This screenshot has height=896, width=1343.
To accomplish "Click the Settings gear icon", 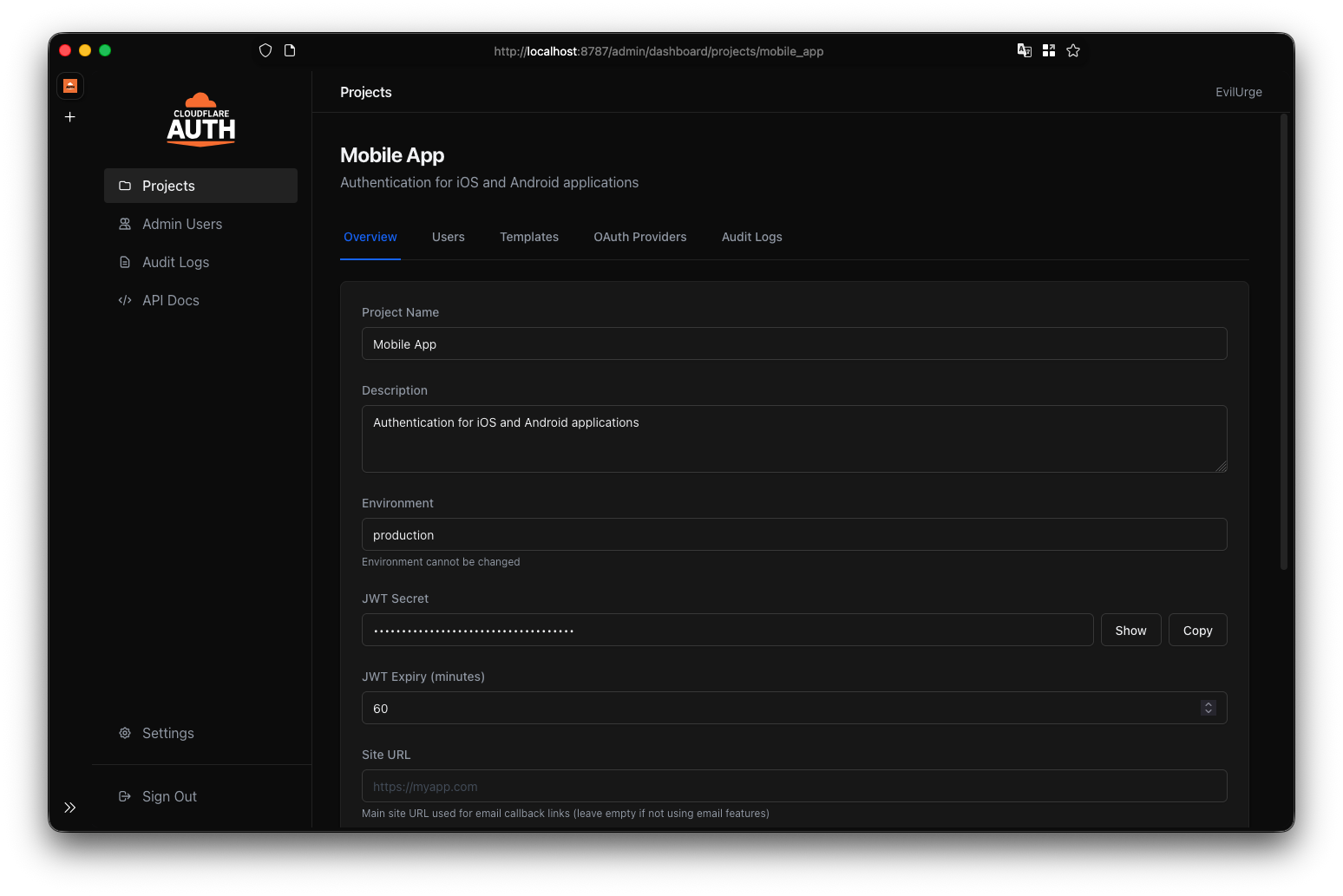I will tap(125, 733).
